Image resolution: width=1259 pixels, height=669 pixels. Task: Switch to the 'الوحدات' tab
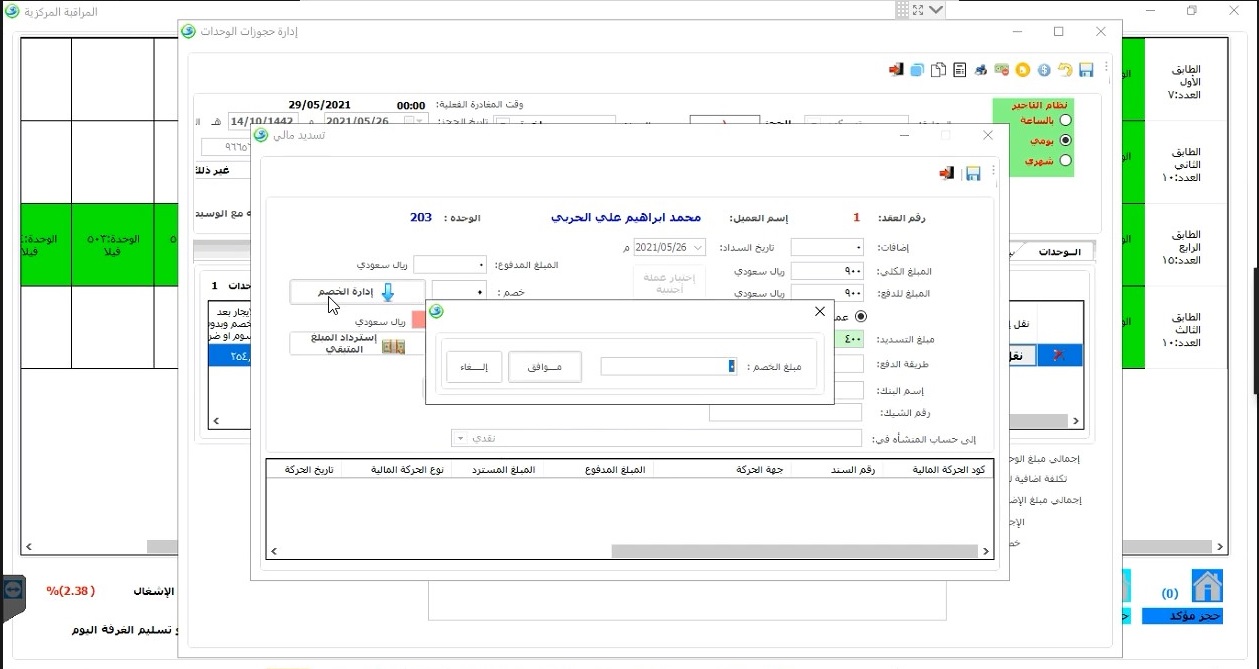tap(1057, 252)
